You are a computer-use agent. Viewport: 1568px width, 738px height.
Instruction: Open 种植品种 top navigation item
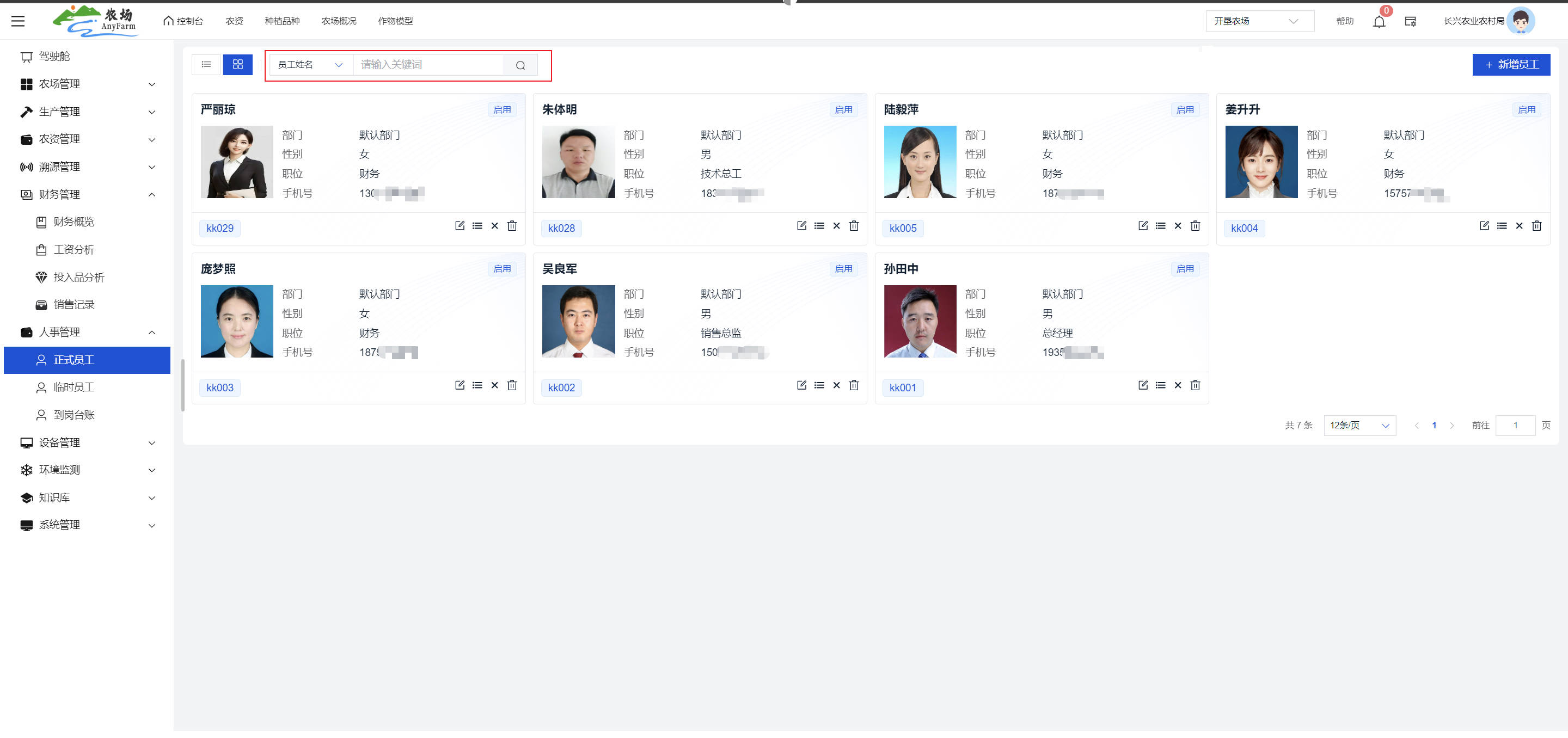[282, 21]
